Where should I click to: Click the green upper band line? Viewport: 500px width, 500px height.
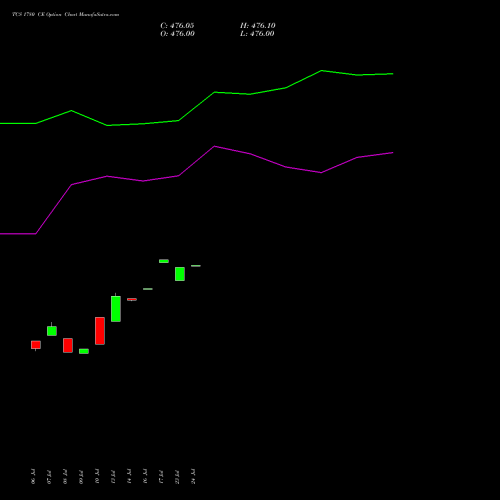(x=197, y=98)
